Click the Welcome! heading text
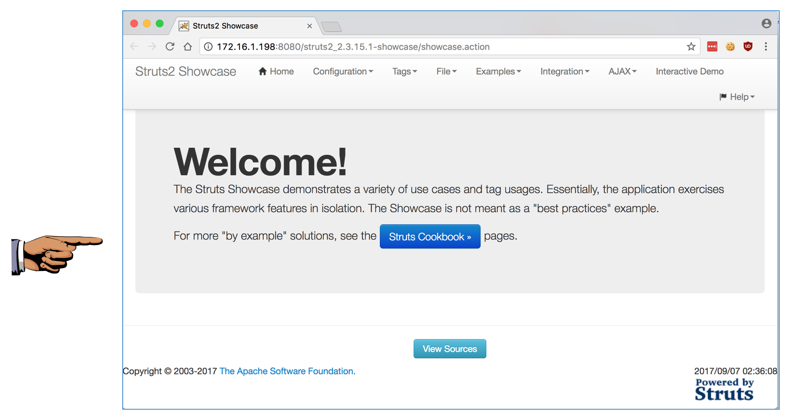 (260, 162)
